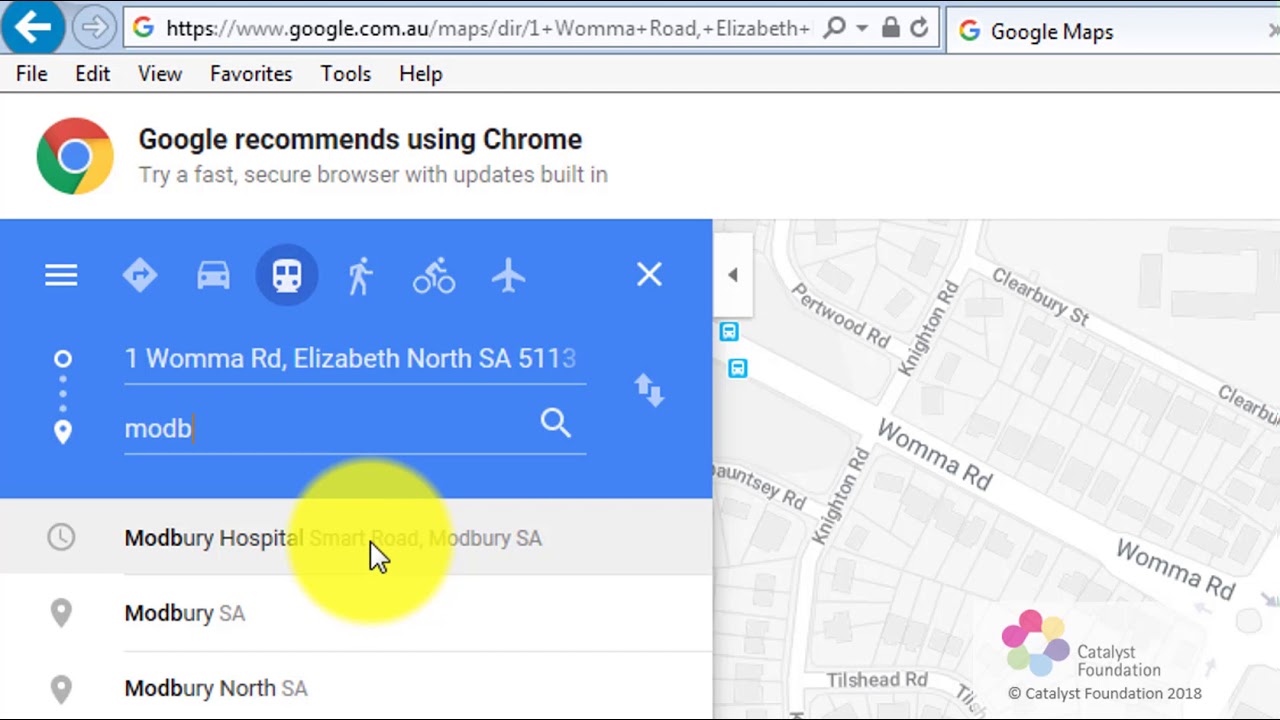
Task: Select walking travel mode
Action: click(360, 275)
